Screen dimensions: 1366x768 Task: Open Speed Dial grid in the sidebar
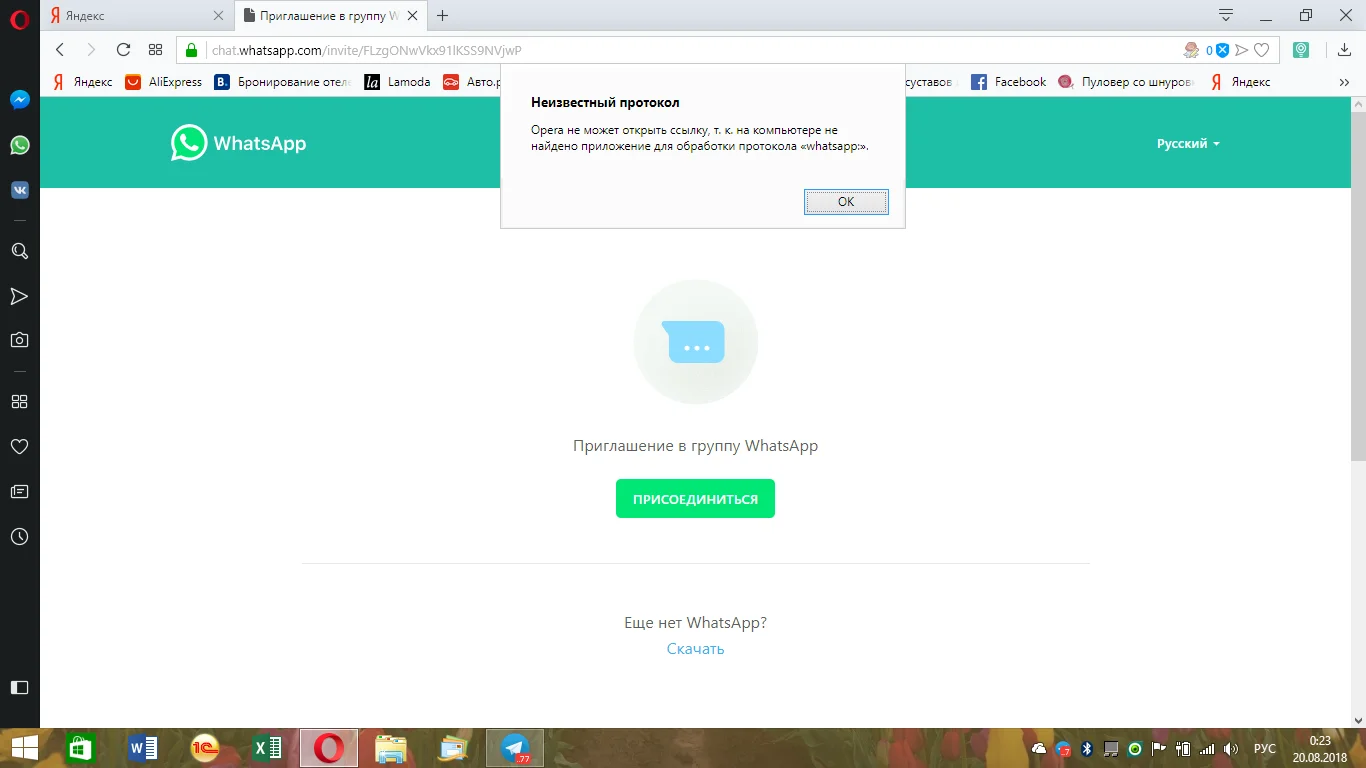(19, 401)
